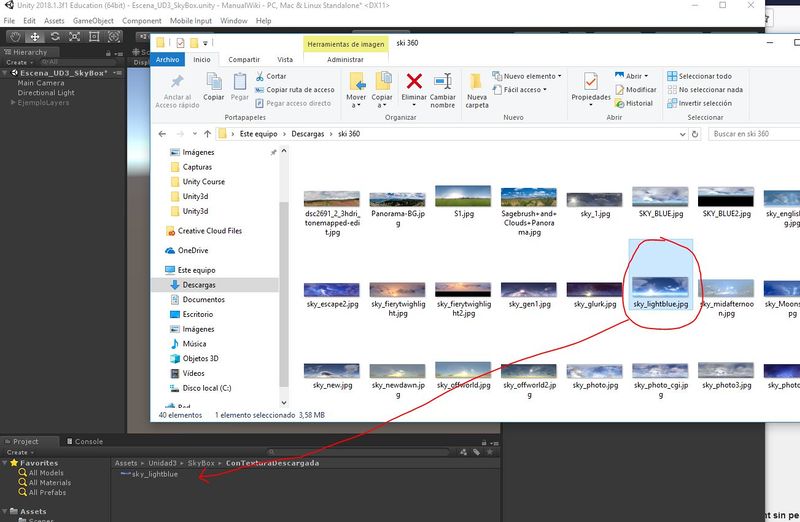Open the Nuevo elemento dropdown
This screenshot has width=800, height=522.
click(527, 76)
